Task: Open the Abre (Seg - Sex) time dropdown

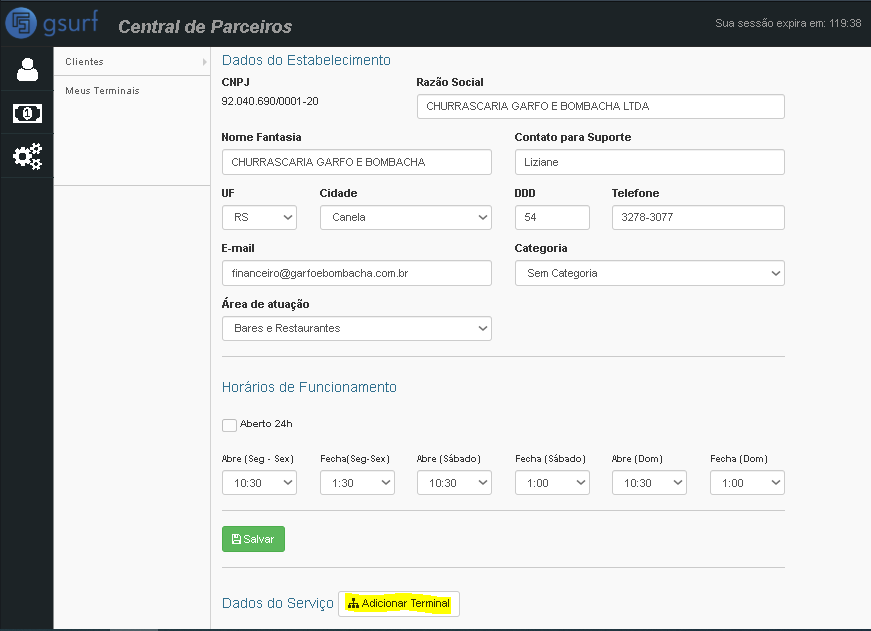Action: pyautogui.click(x=259, y=483)
